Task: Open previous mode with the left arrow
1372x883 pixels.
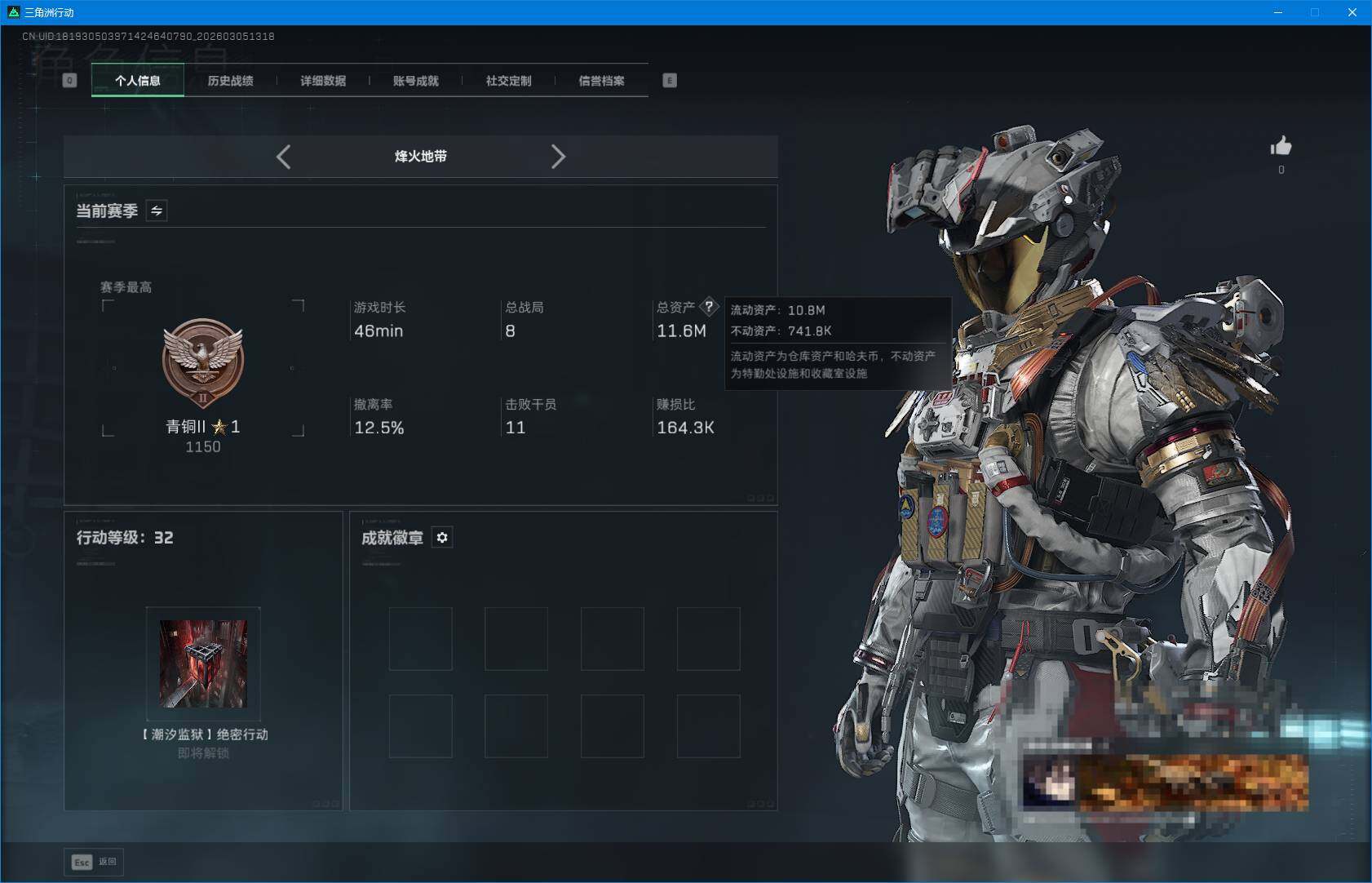Action: (x=284, y=157)
